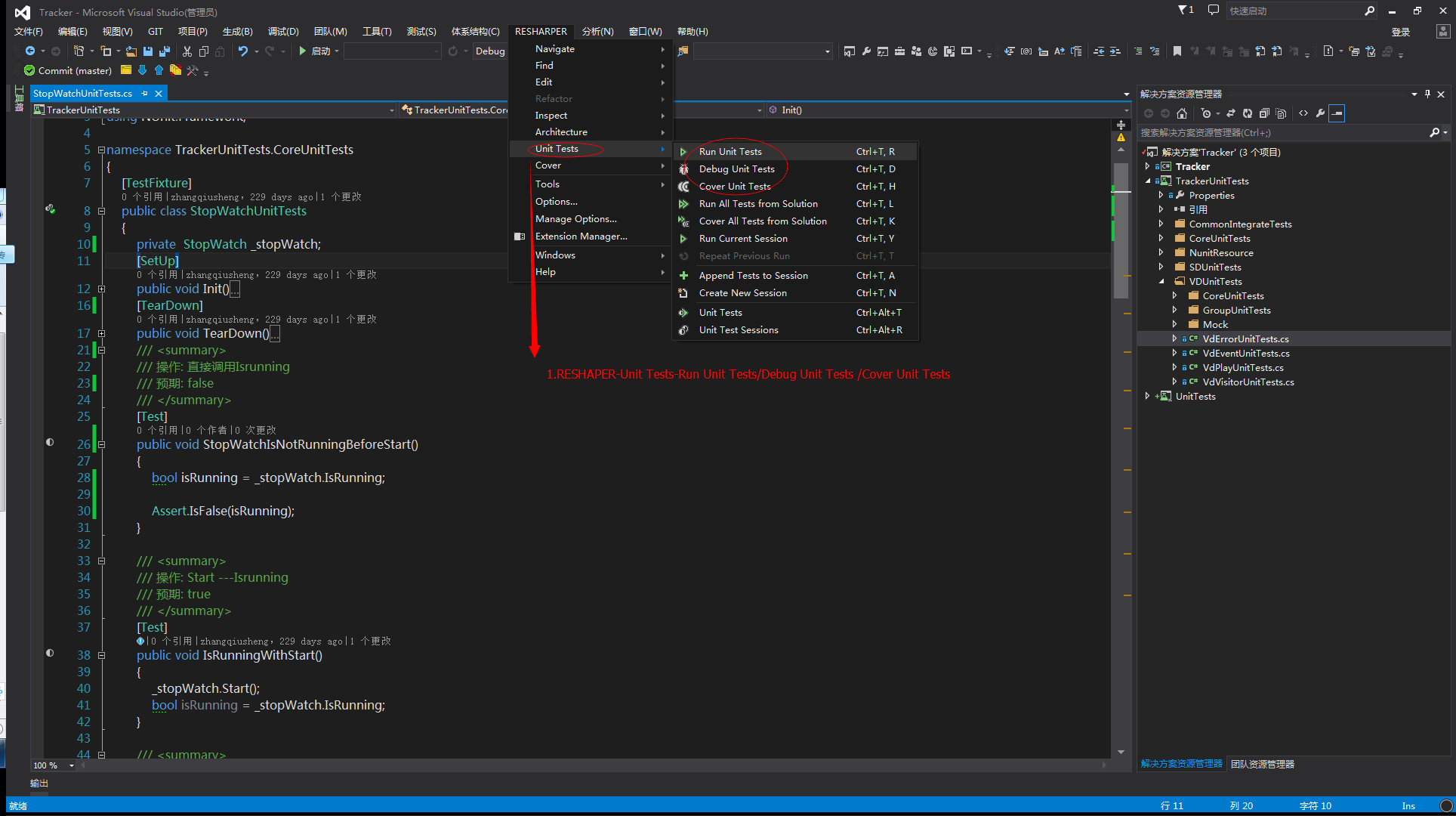Click Home icon in Solution Explorer
Image resolution: width=1456 pixels, height=816 pixels.
tap(1182, 113)
